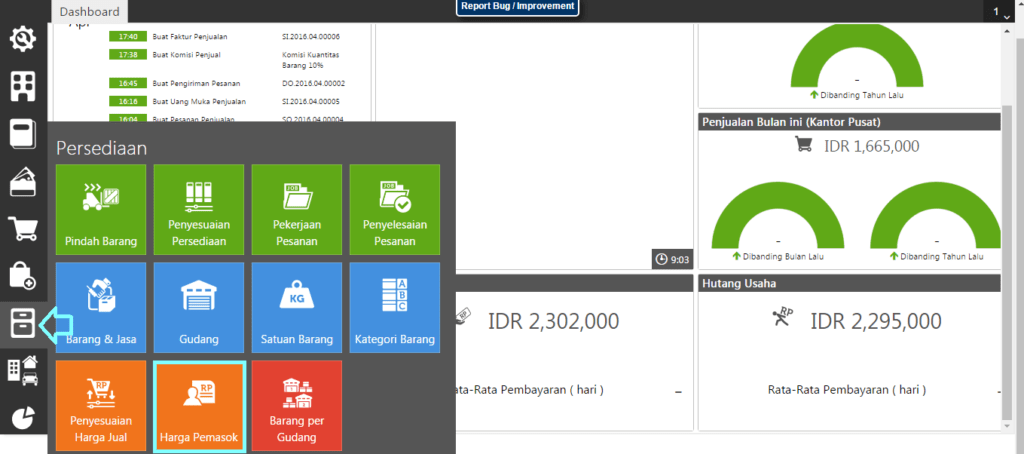The width and height of the screenshot is (1024, 454).
Task: Open the Gudang warehouse tile
Action: (199, 308)
